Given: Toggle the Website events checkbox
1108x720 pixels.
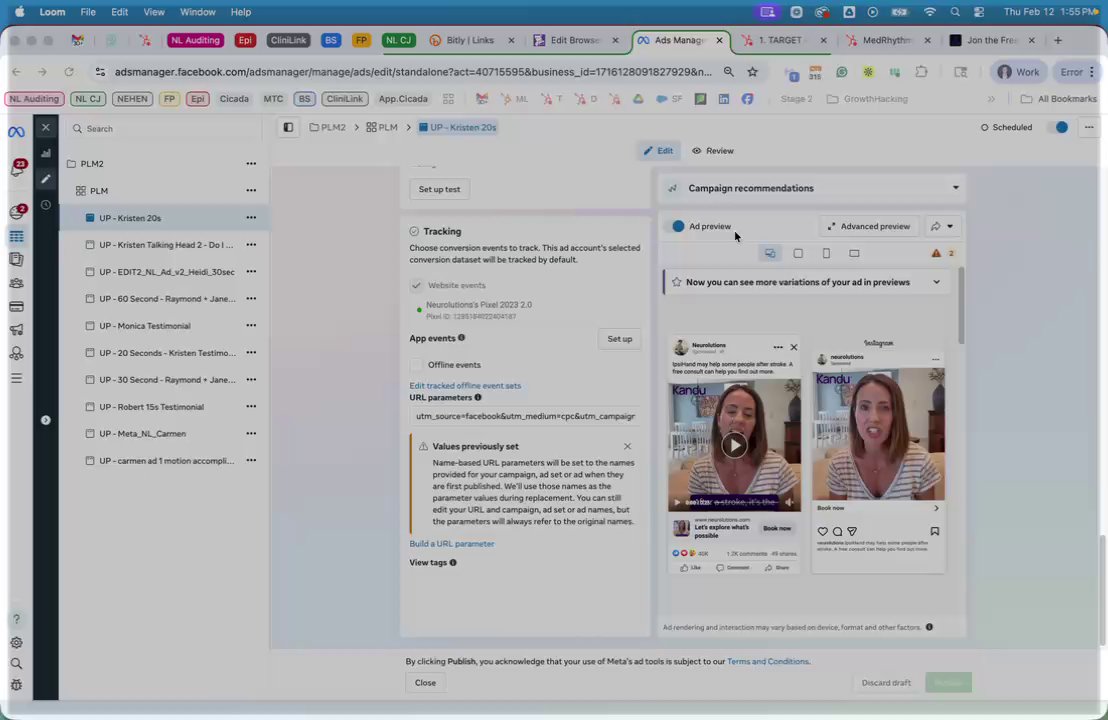Looking at the screenshot, I should [416, 285].
